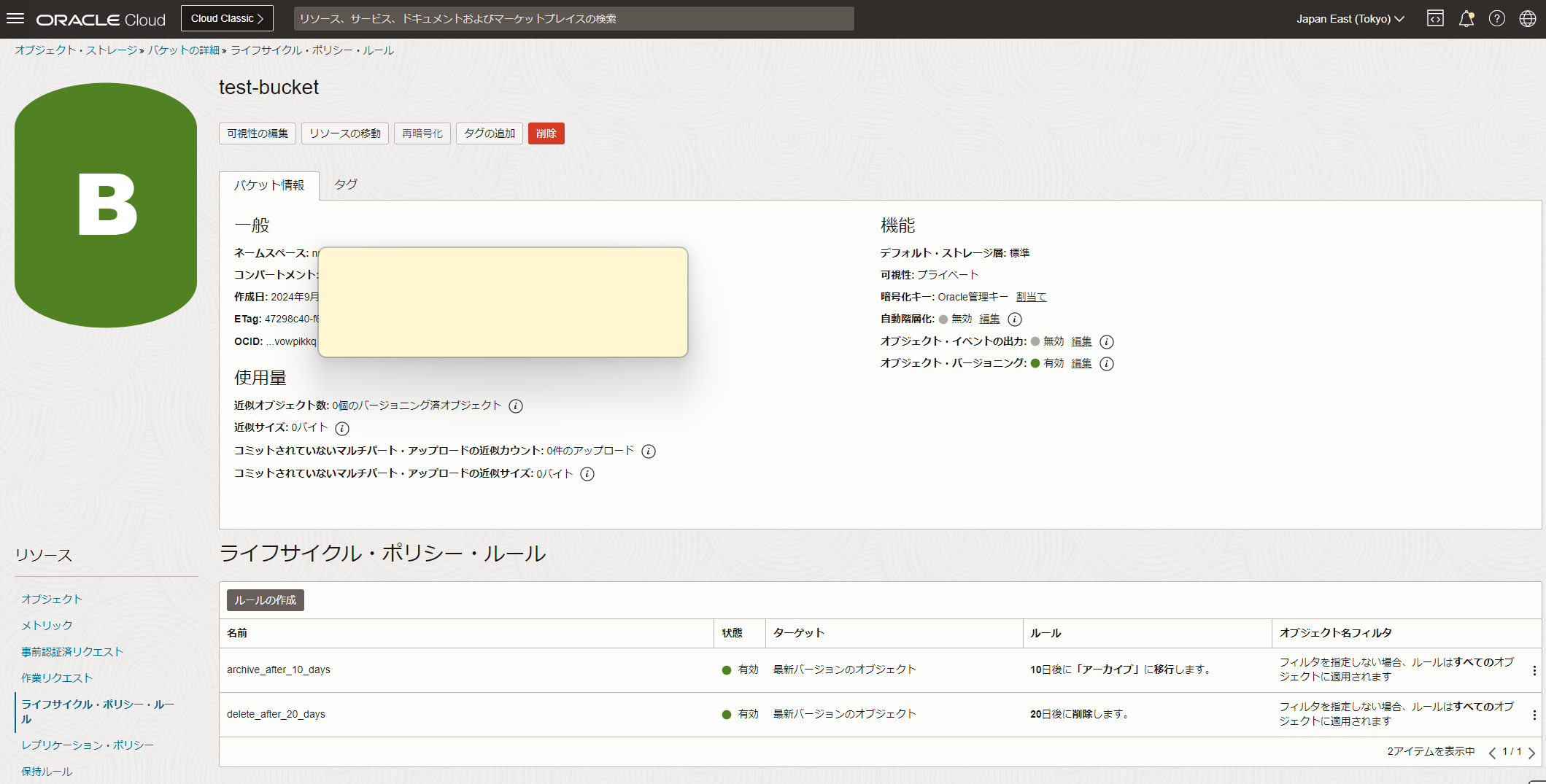Show info for マルチパート・アップロードの近似サイズ

pos(587,474)
